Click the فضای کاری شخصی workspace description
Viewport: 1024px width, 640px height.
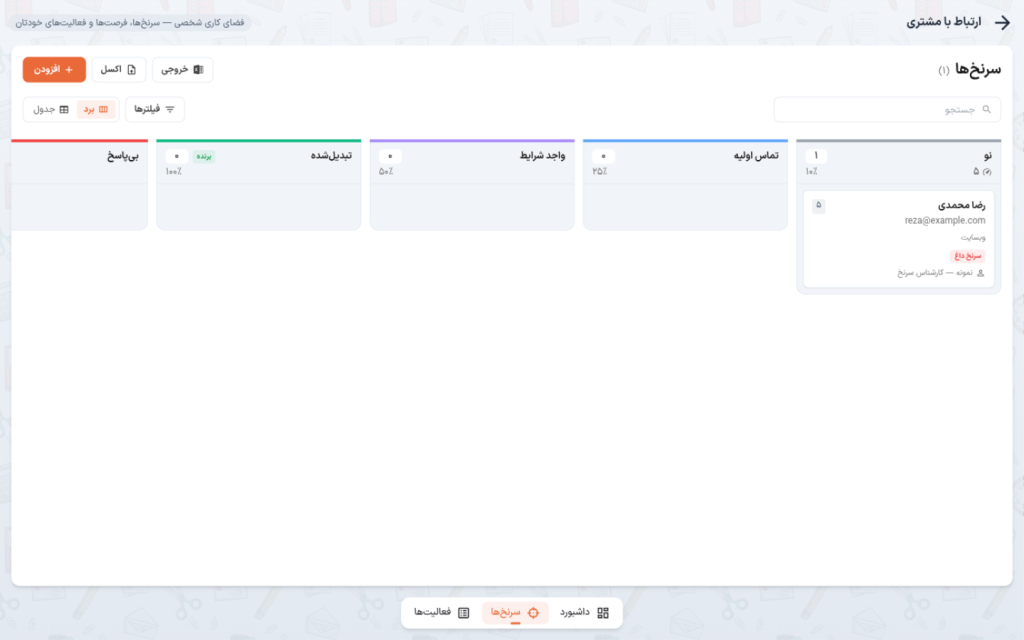coord(130,23)
